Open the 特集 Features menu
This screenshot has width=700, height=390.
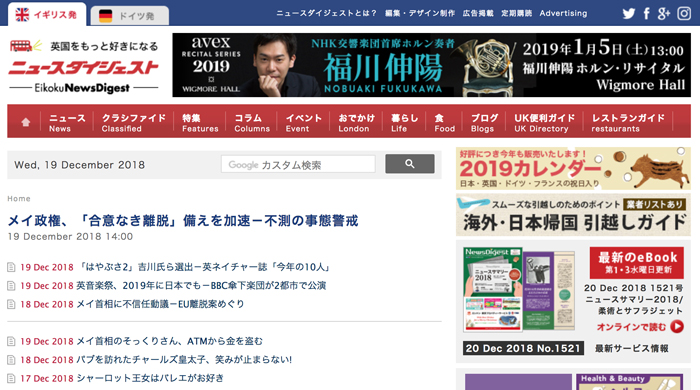(200, 122)
